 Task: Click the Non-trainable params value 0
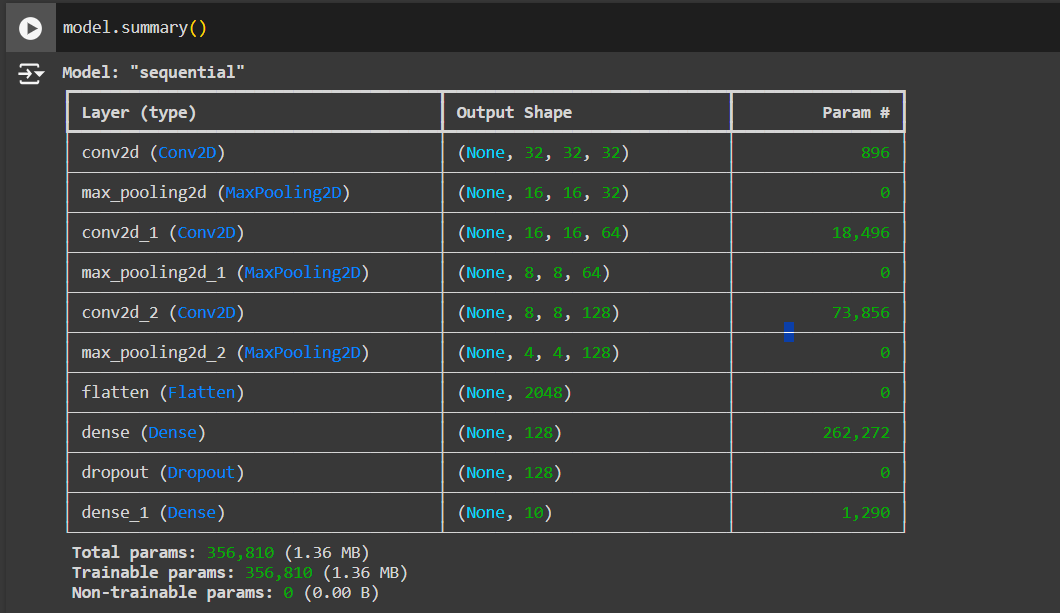(x=286, y=592)
